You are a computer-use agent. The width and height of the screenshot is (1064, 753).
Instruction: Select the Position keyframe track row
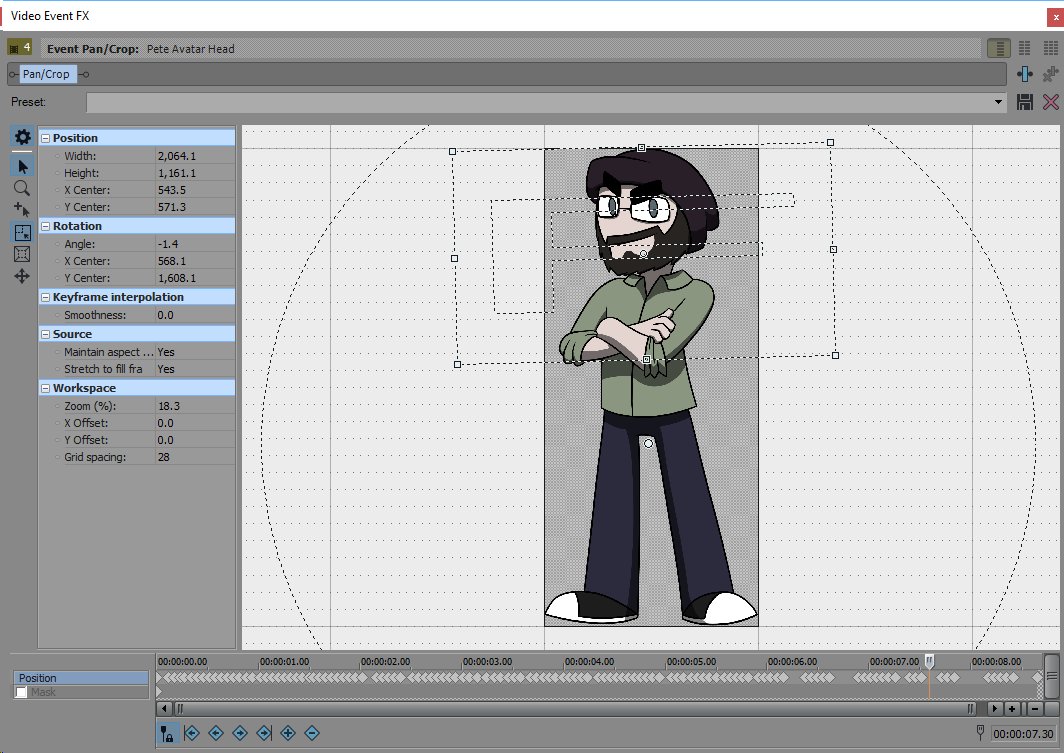click(81, 678)
